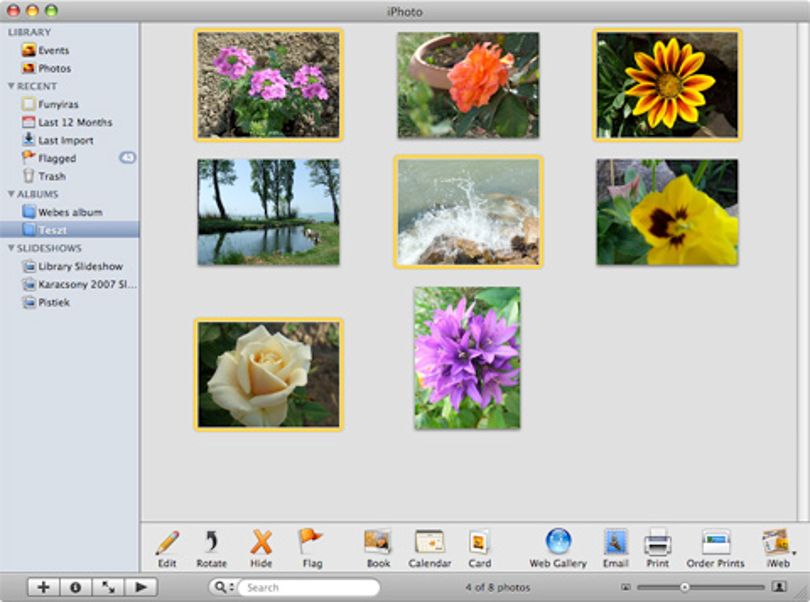Publish to Web Gallery
The image size is (810, 602).
pos(558,541)
